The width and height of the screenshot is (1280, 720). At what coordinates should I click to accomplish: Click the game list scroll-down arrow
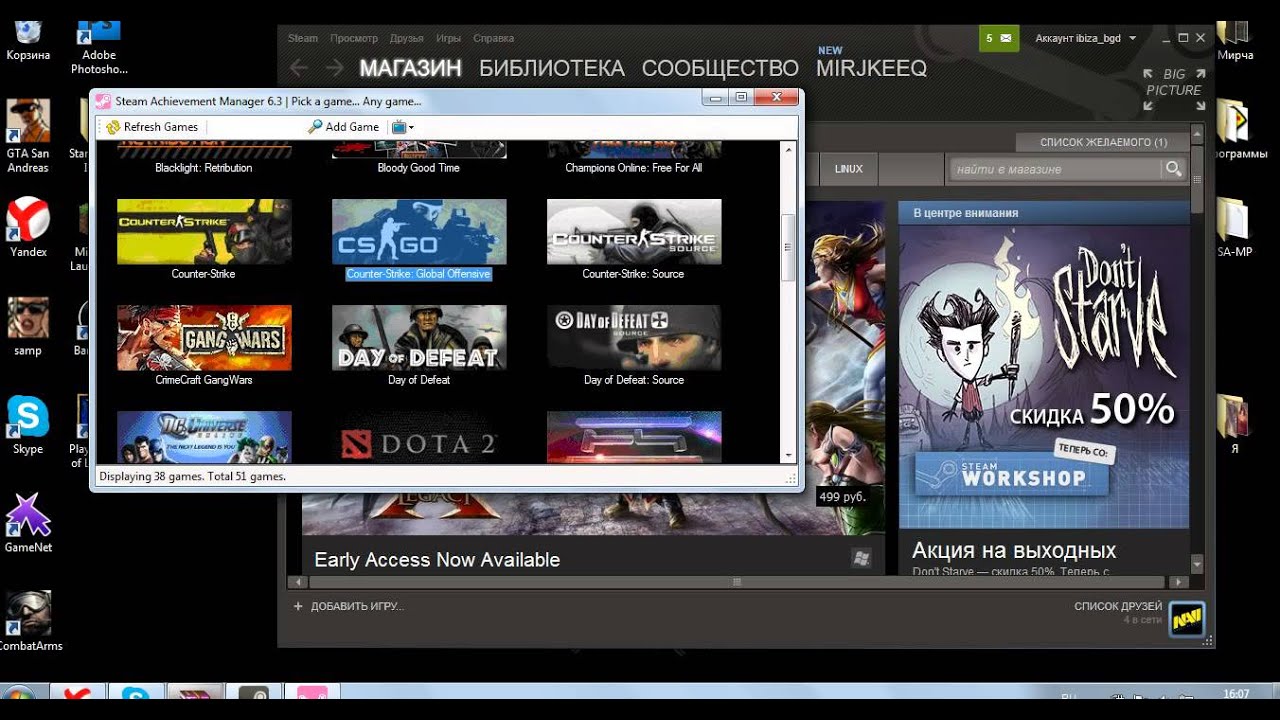pyautogui.click(x=788, y=455)
